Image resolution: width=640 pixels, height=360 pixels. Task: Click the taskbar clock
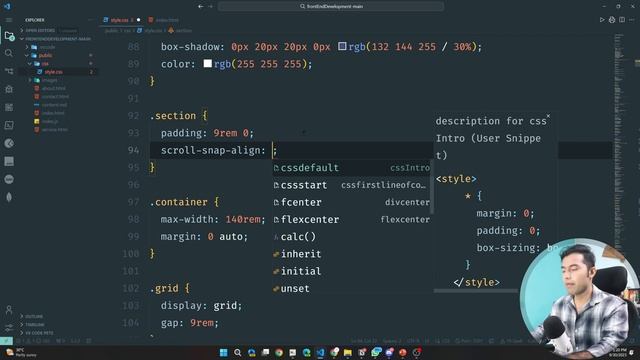(x=619, y=353)
